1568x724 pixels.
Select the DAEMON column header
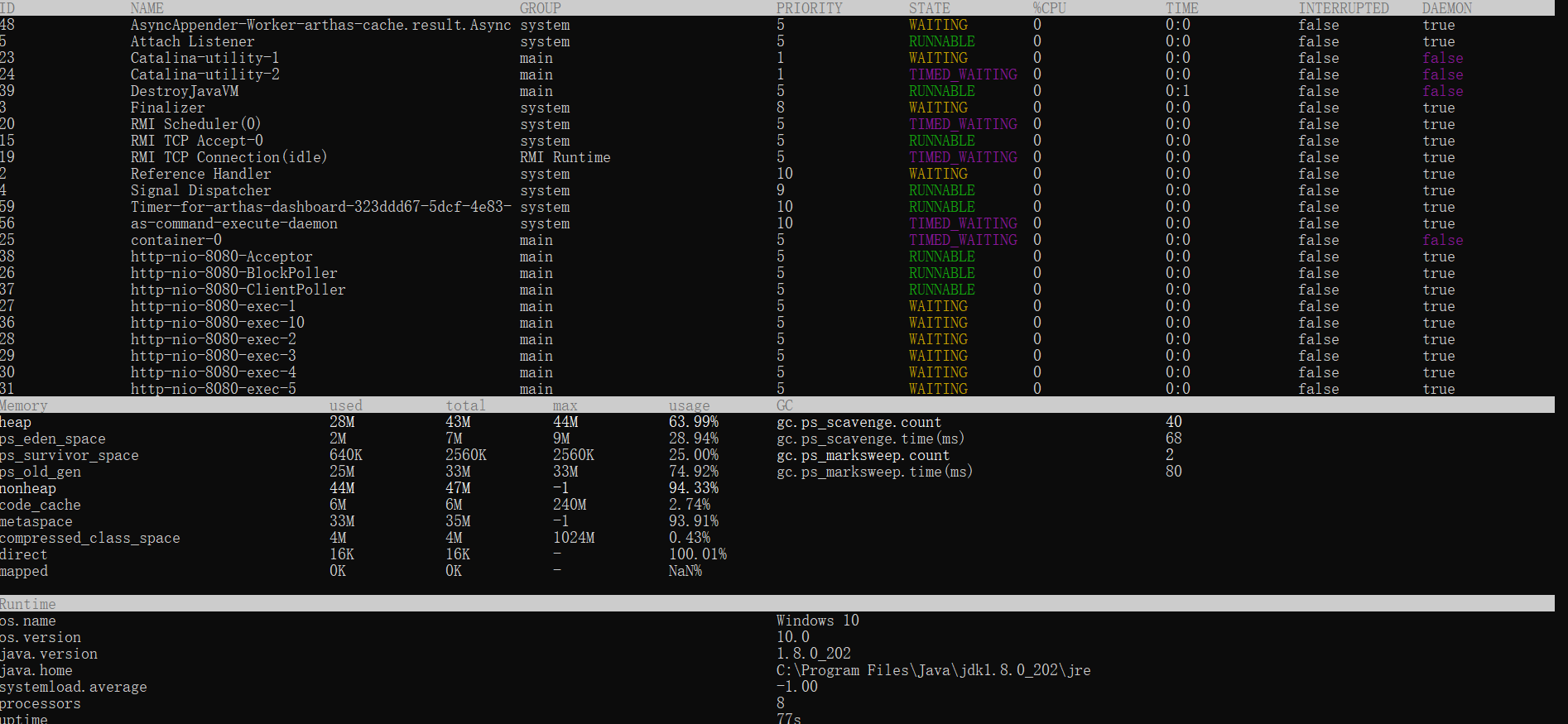tap(1447, 8)
